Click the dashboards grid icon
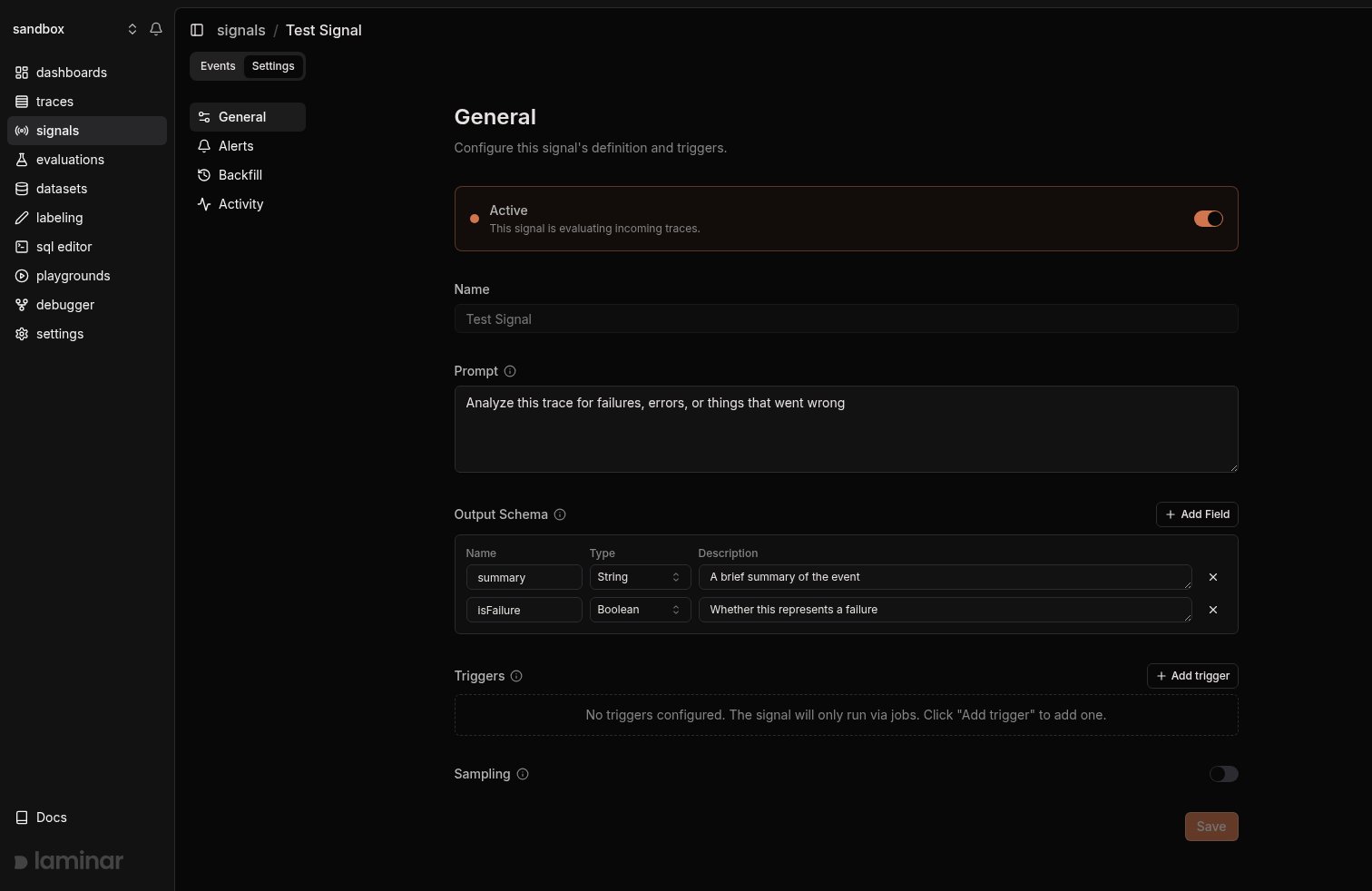Viewport: 1372px width, 891px height. pyautogui.click(x=22, y=73)
